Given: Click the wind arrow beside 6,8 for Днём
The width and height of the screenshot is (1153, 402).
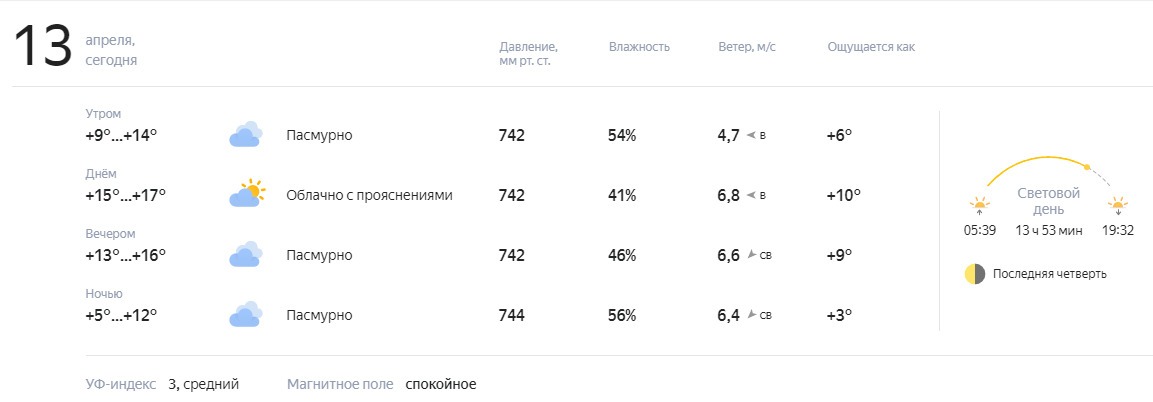Looking at the screenshot, I should (751, 195).
